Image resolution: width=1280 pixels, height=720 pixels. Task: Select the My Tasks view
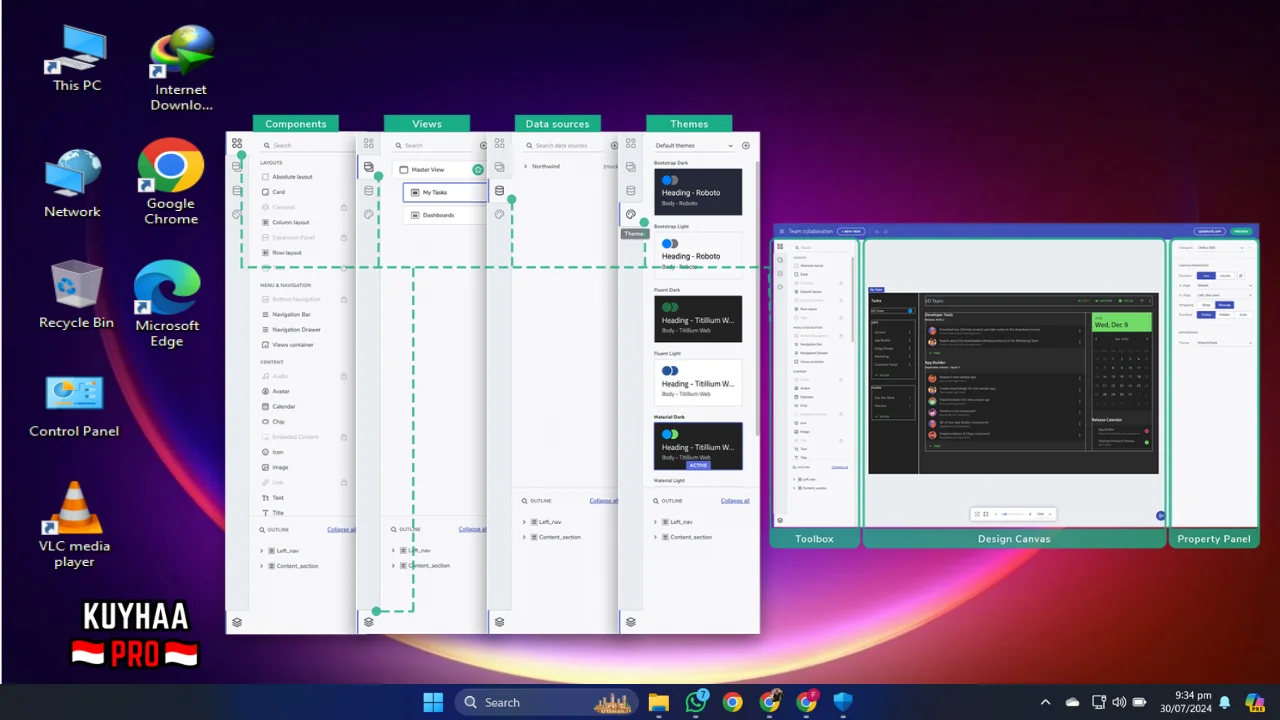click(x=445, y=192)
